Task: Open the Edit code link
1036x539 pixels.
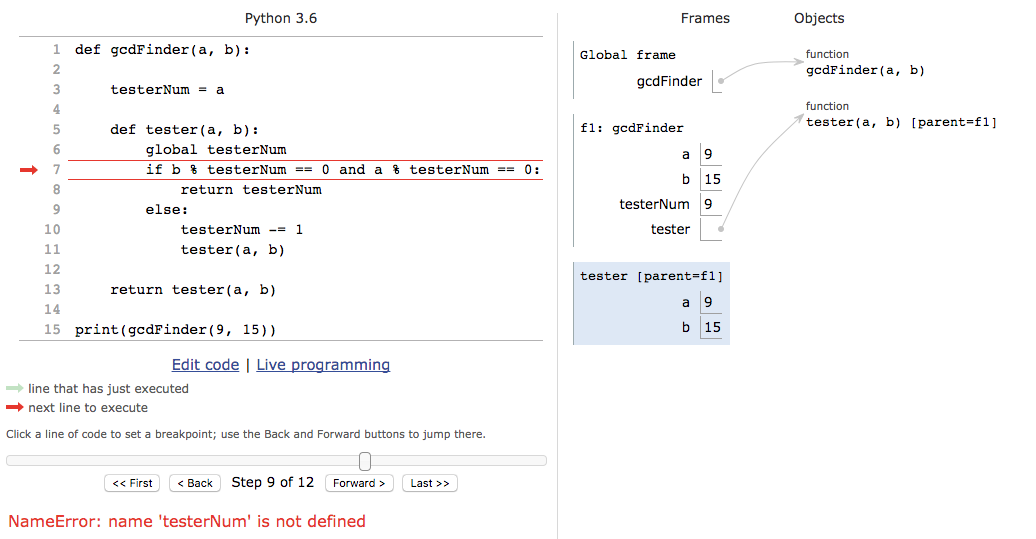Action: click(205, 365)
